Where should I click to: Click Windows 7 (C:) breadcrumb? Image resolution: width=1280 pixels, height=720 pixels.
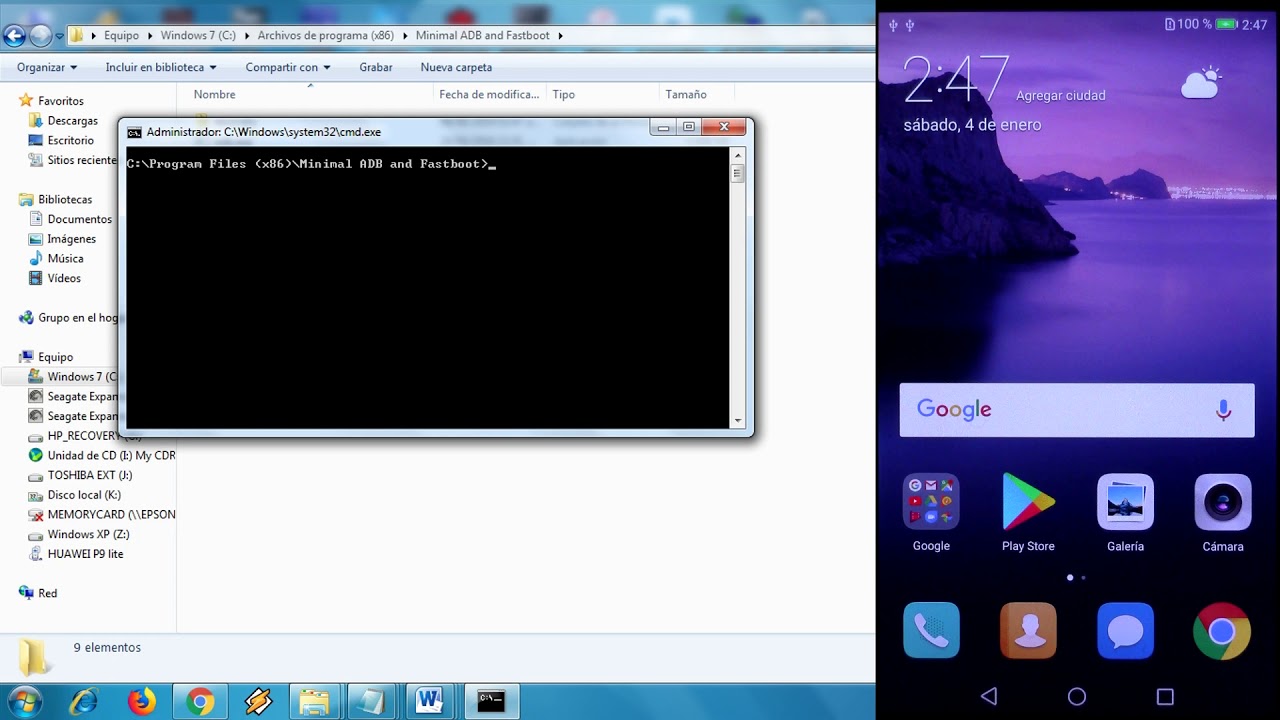pyautogui.click(x=198, y=36)
